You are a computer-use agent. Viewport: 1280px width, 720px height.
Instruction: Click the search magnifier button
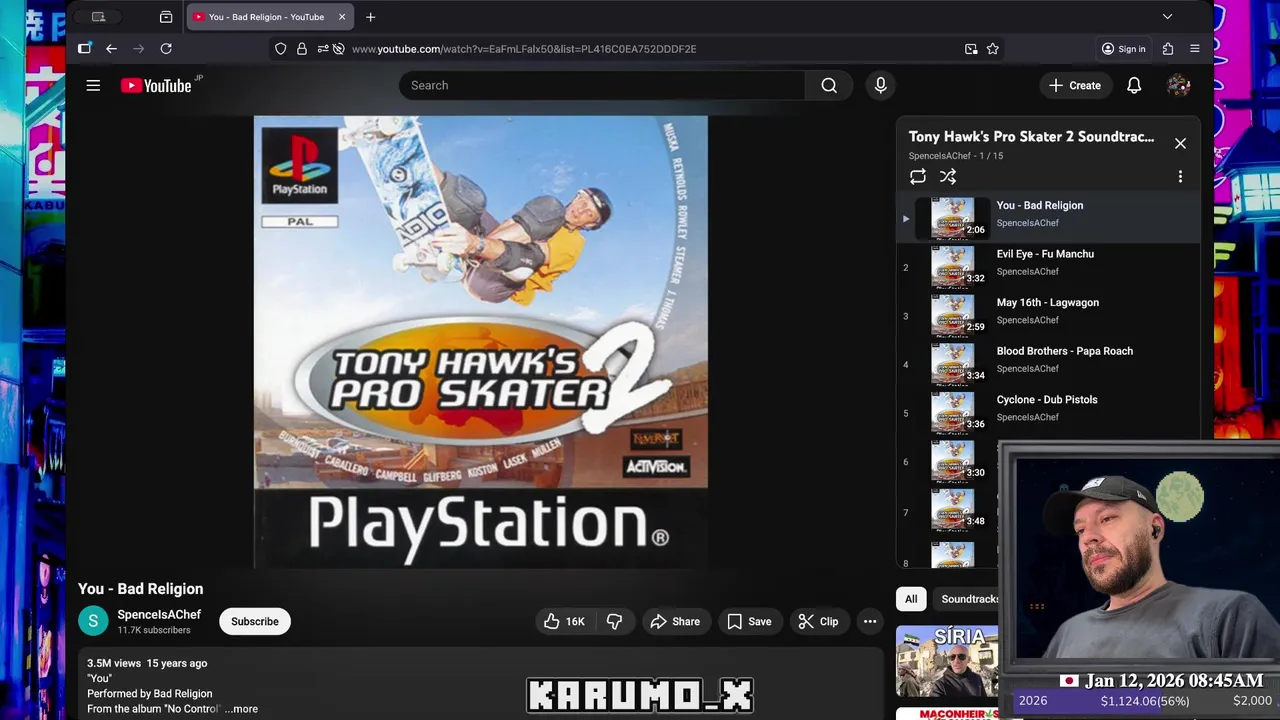click(829, 86)
